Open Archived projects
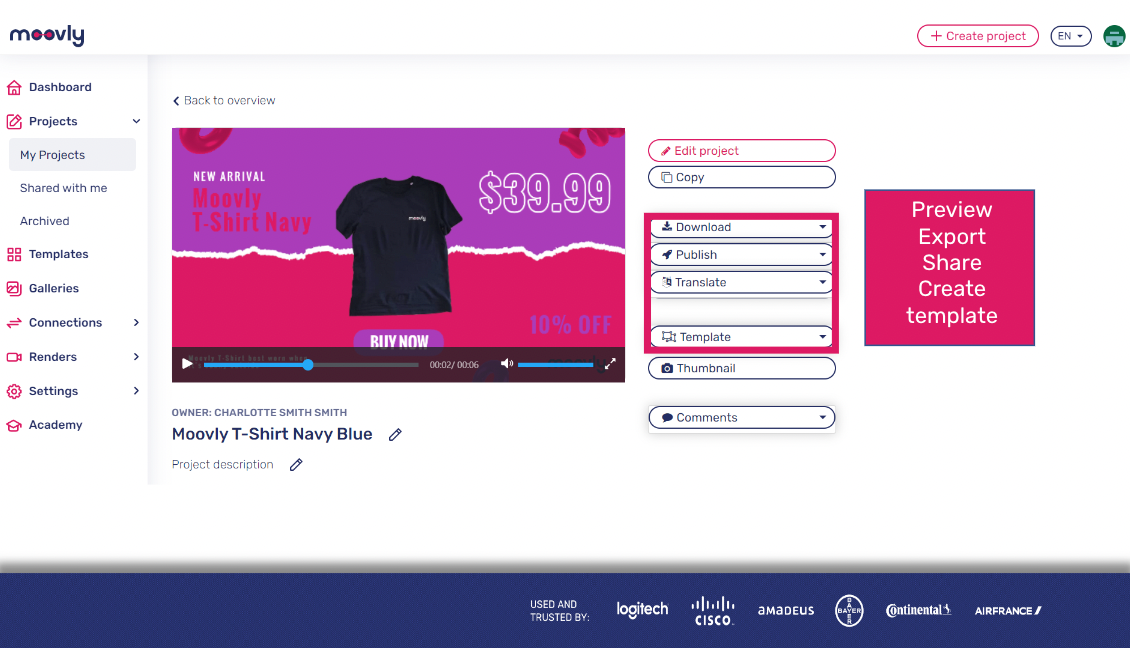This screenshot has width=1130, height=648. (45, 221)
